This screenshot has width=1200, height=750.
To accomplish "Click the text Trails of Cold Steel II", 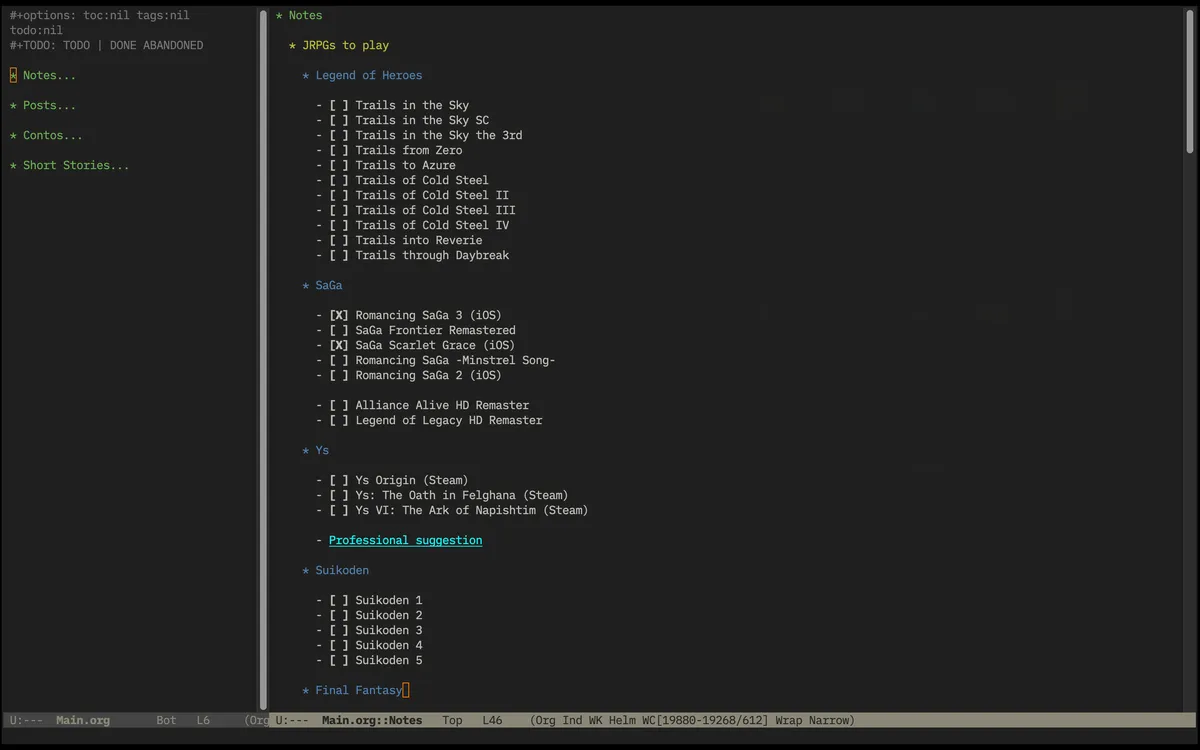I will pos(432,195).
